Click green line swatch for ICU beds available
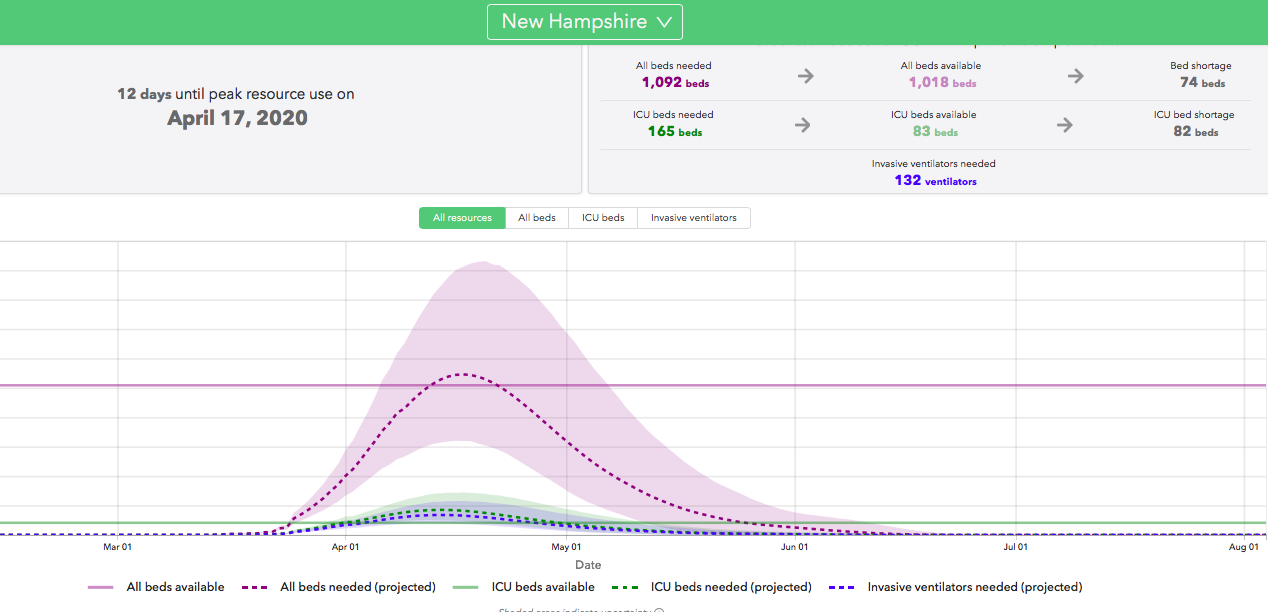The height and width of the screenshot is (612, 1268). pos(465,588)
